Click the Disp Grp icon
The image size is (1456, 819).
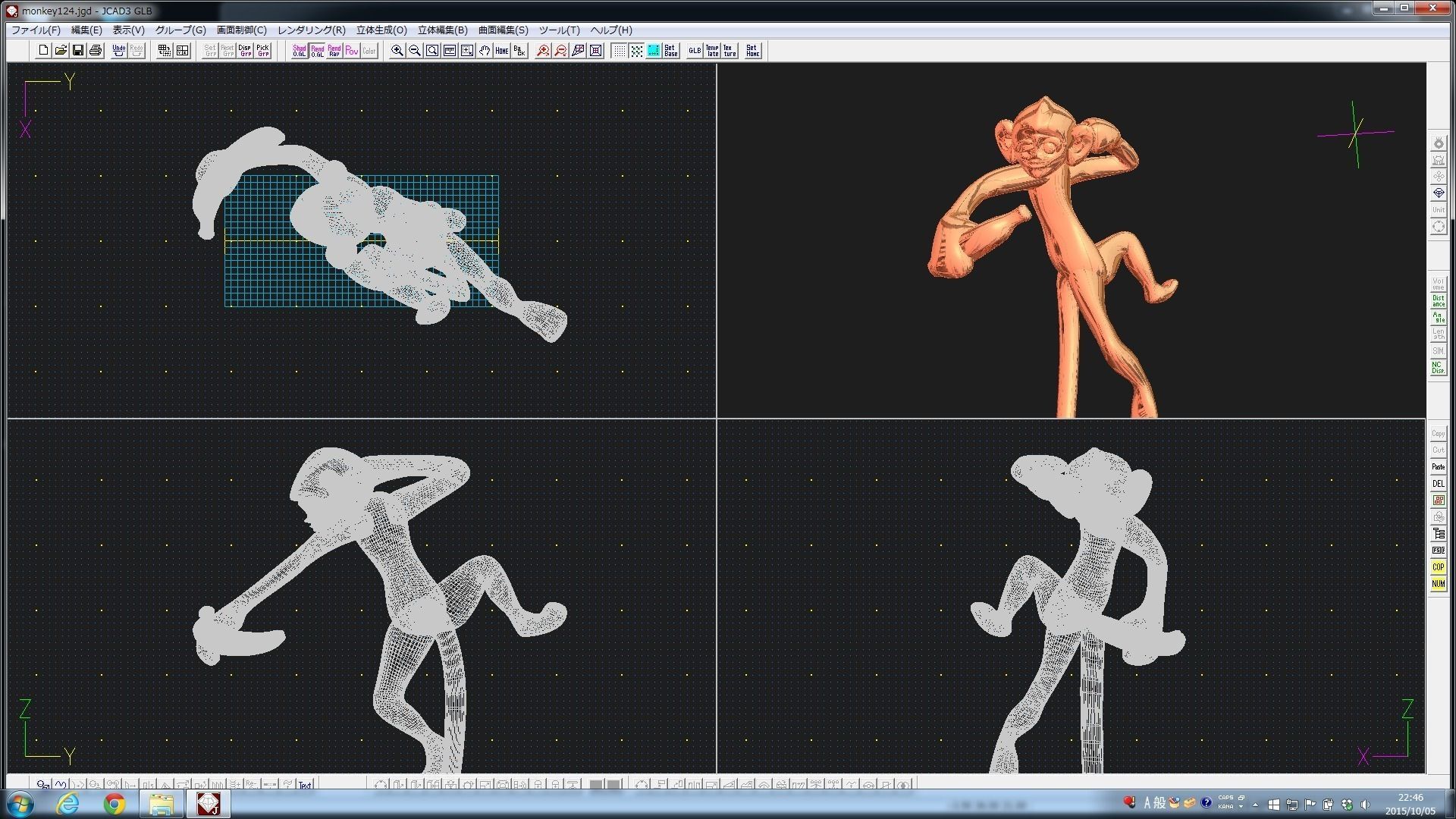point(245,51)
